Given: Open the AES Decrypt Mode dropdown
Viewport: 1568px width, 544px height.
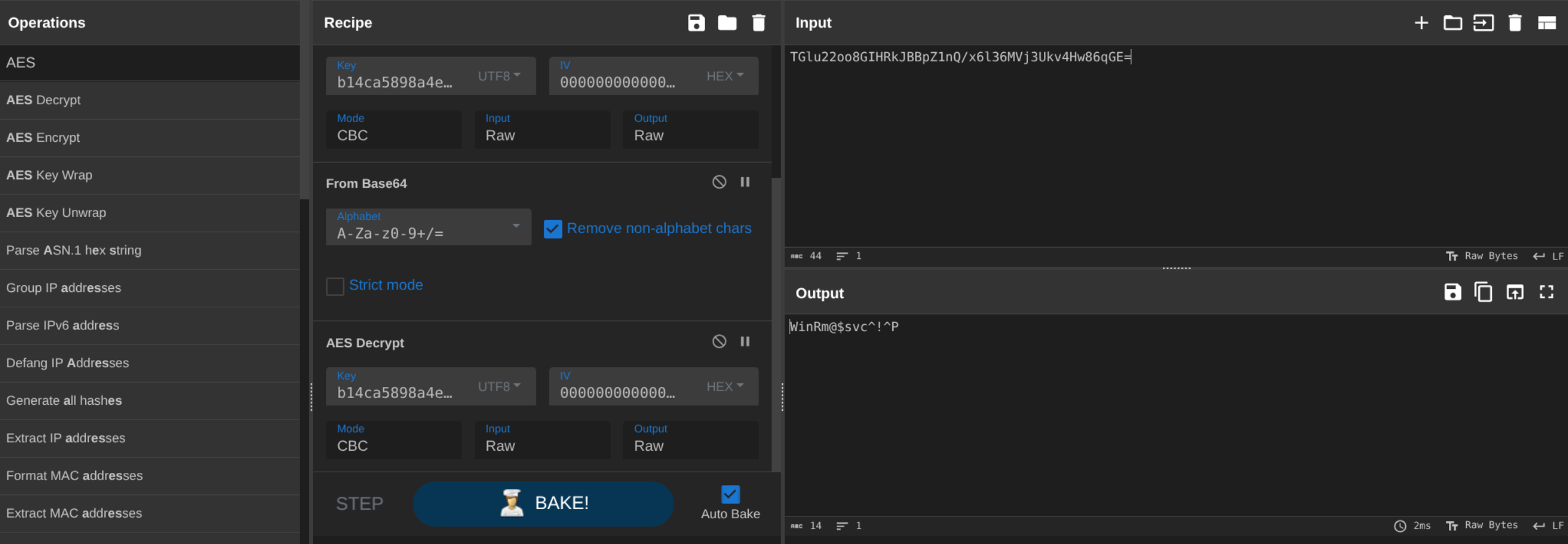Looking at the screenshot, I should (x=393, y=439).
